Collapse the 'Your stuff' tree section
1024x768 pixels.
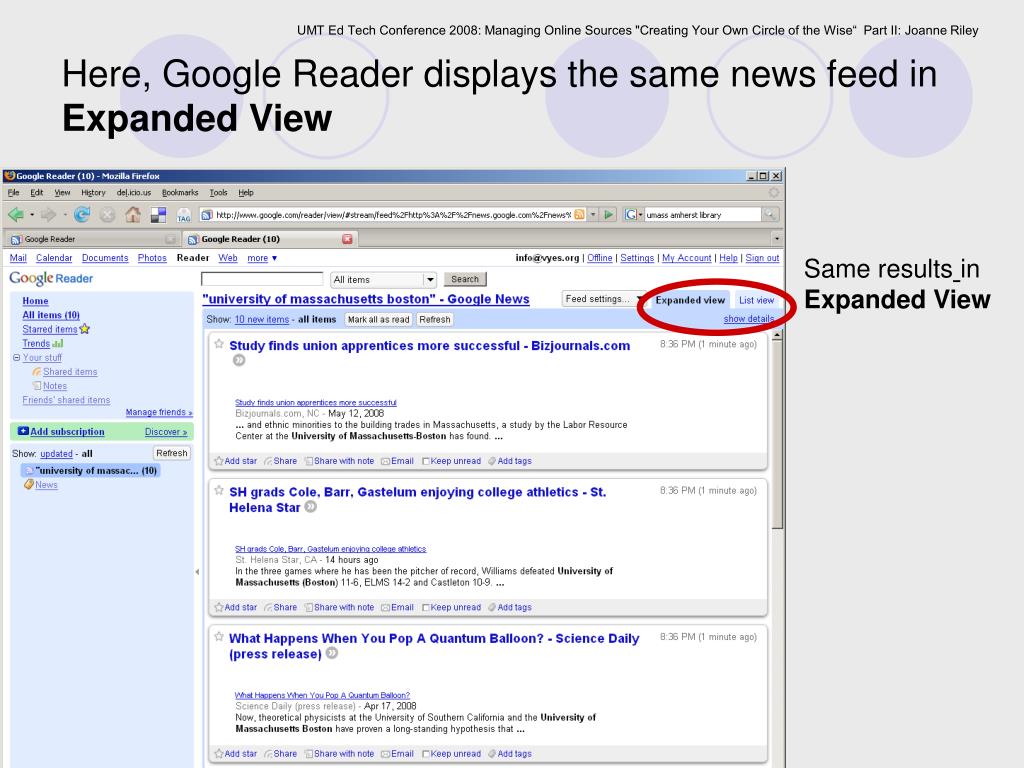(x=16, y=358)
